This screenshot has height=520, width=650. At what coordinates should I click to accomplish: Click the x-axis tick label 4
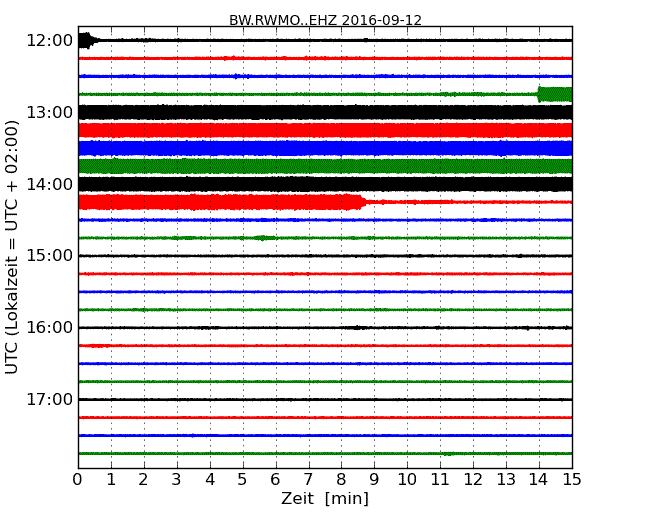click(x=210, y=479)
